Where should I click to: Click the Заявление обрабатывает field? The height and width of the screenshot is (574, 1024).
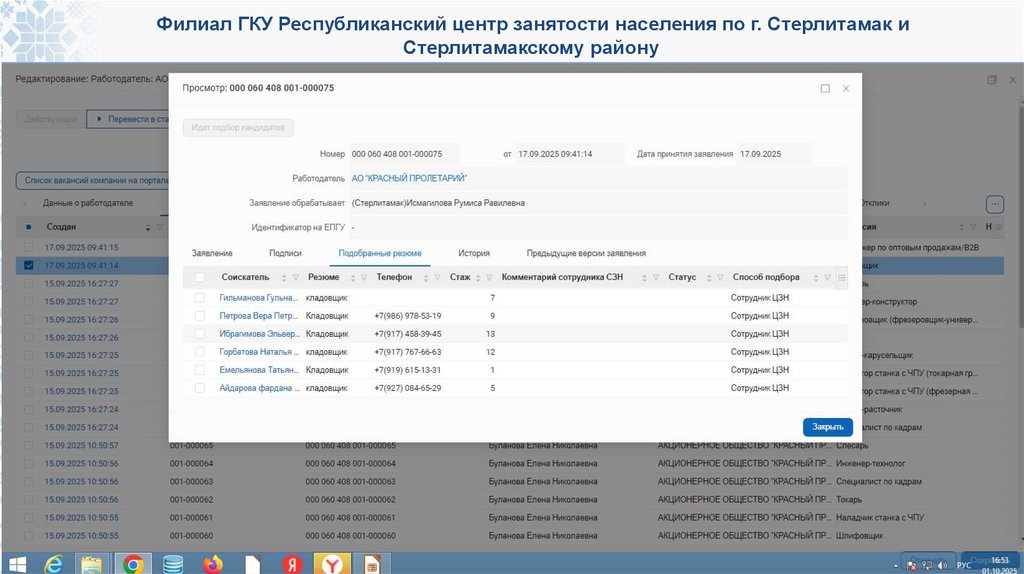tap(598, 203)
